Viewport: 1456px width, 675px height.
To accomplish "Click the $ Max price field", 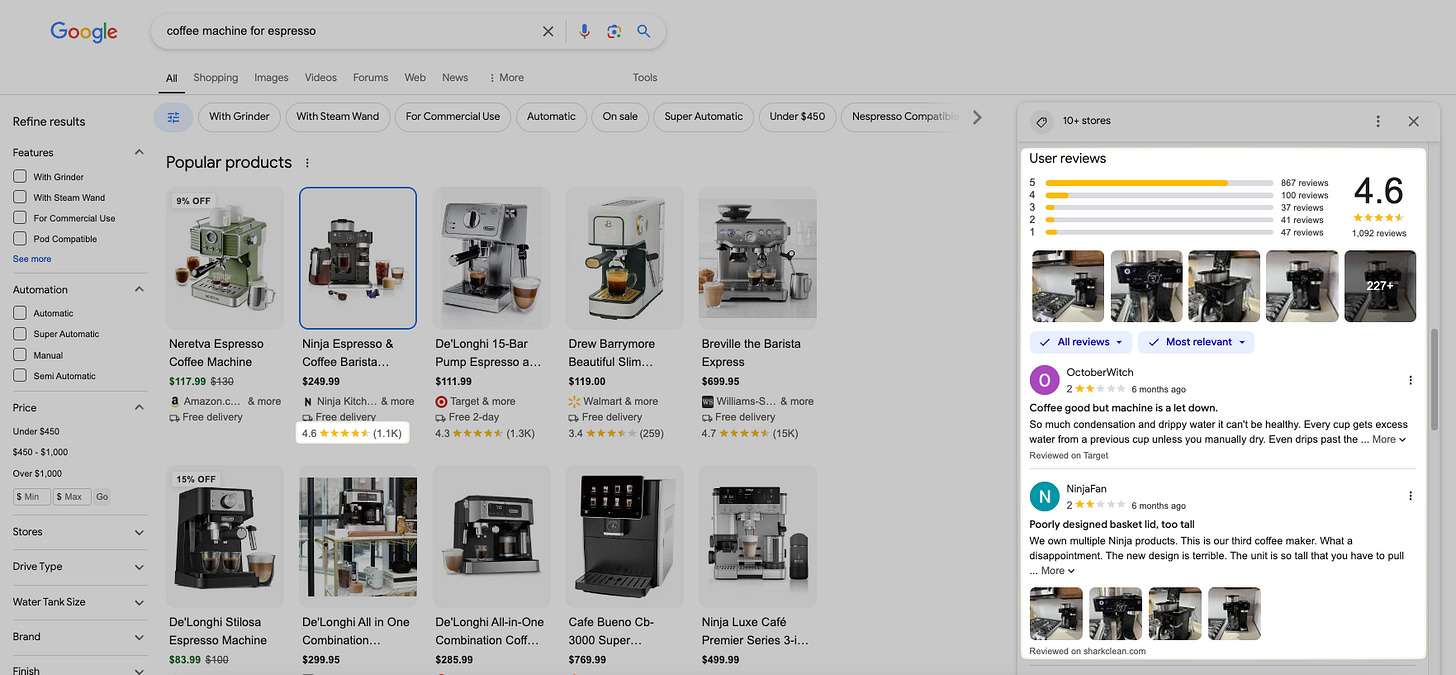I will [x=72, y=497].
